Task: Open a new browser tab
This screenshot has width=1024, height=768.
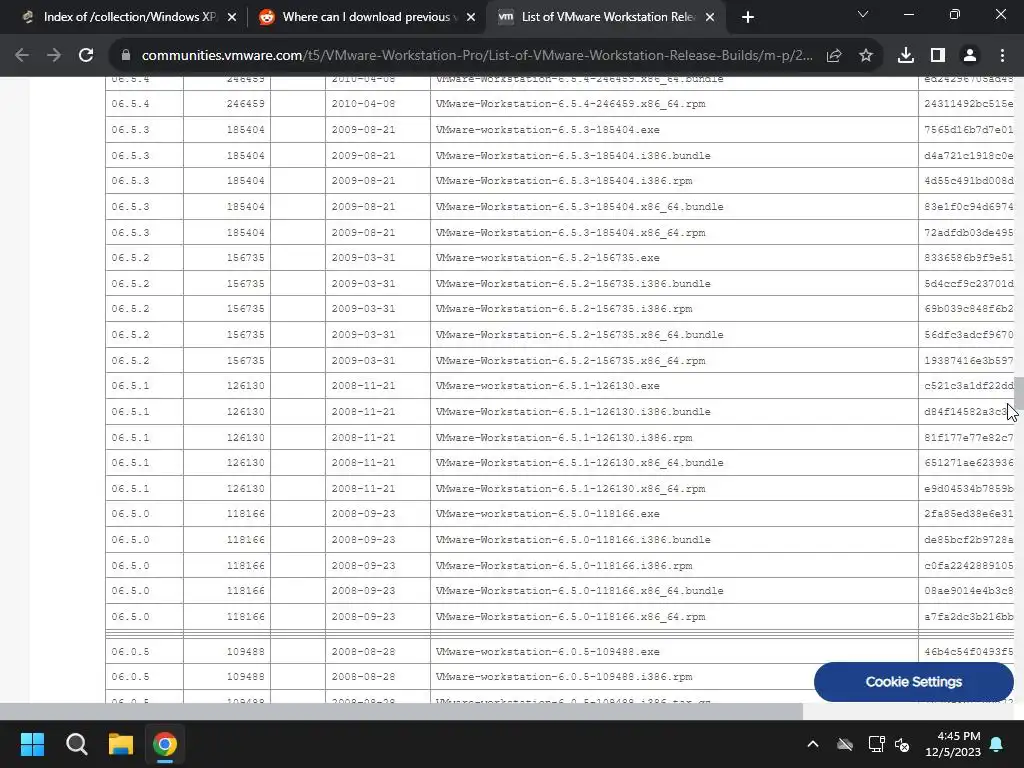Action: 748,17
